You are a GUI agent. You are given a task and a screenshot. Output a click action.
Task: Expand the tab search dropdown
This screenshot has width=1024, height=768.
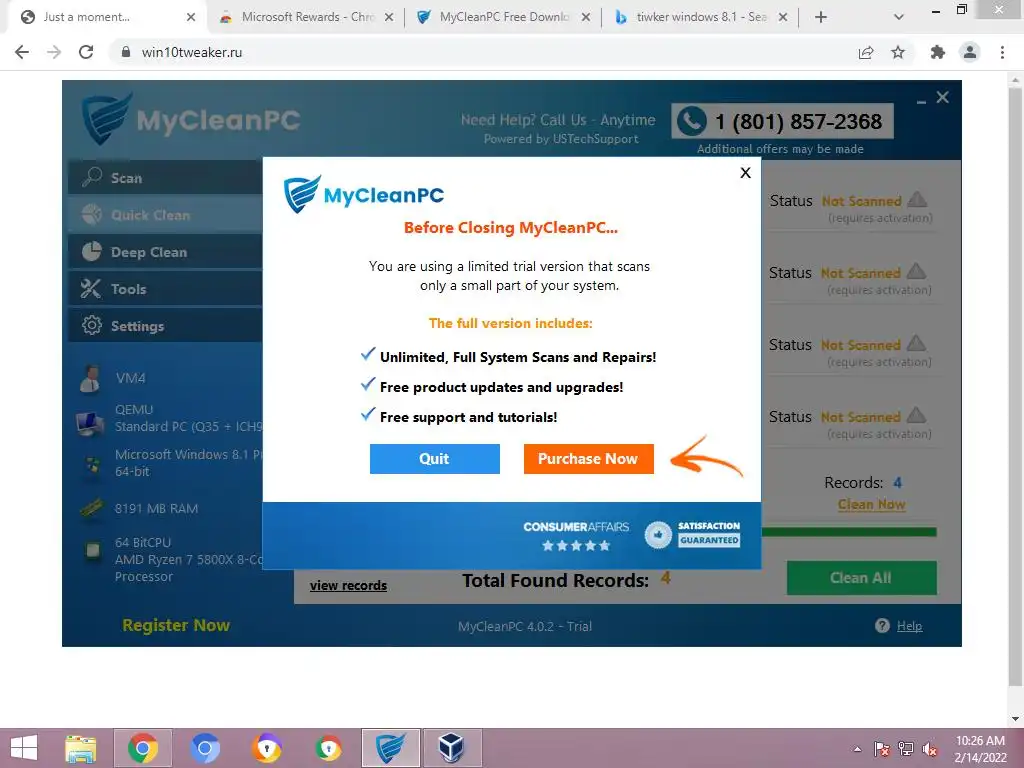click(x=899, y=18)
